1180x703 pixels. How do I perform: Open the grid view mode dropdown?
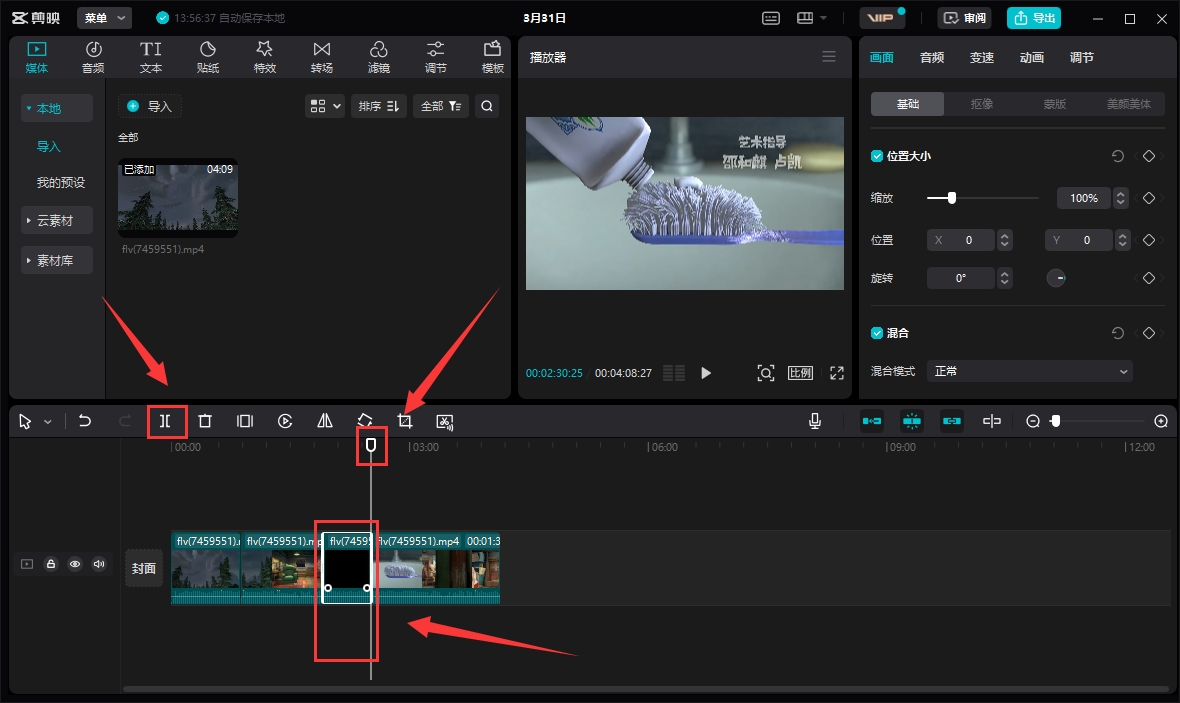pyautogui.click(x=325, y=106)
